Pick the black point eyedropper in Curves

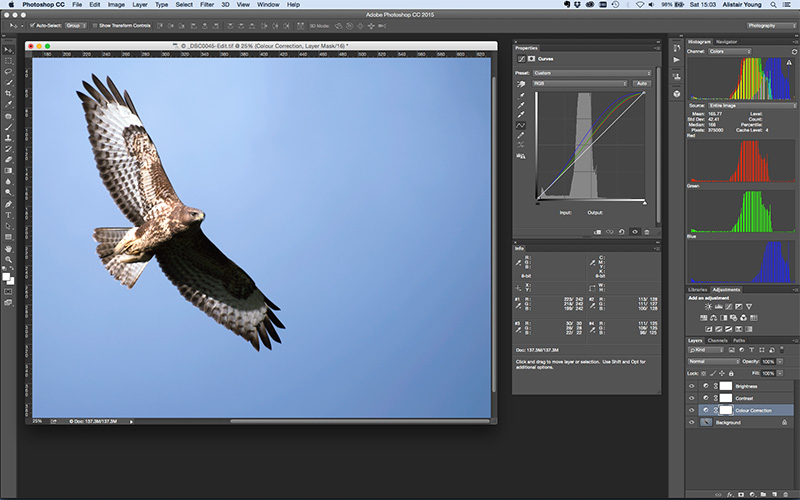(521, 96)
